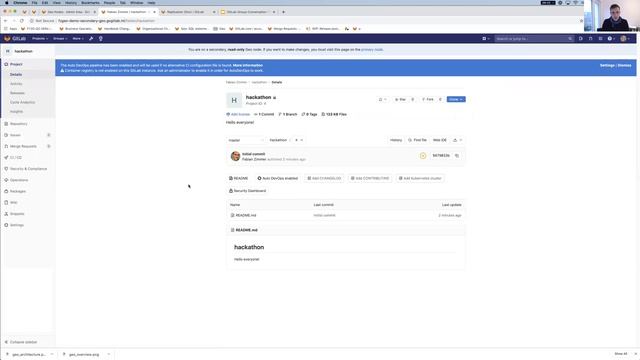This screenshot has height=360, width=640.
Task: Open the add file plus dropdown
Action: (x=299, y=140)
